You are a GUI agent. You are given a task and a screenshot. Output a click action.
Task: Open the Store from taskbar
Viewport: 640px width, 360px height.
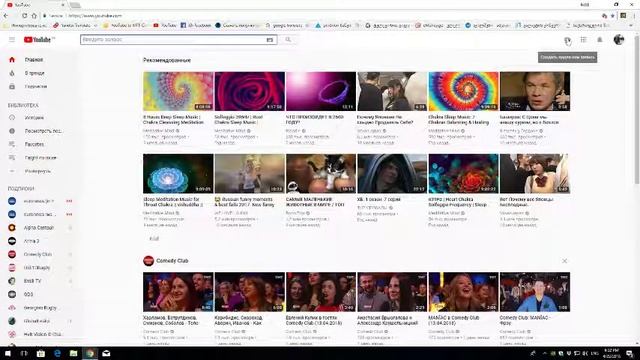(x=41, y=353)
